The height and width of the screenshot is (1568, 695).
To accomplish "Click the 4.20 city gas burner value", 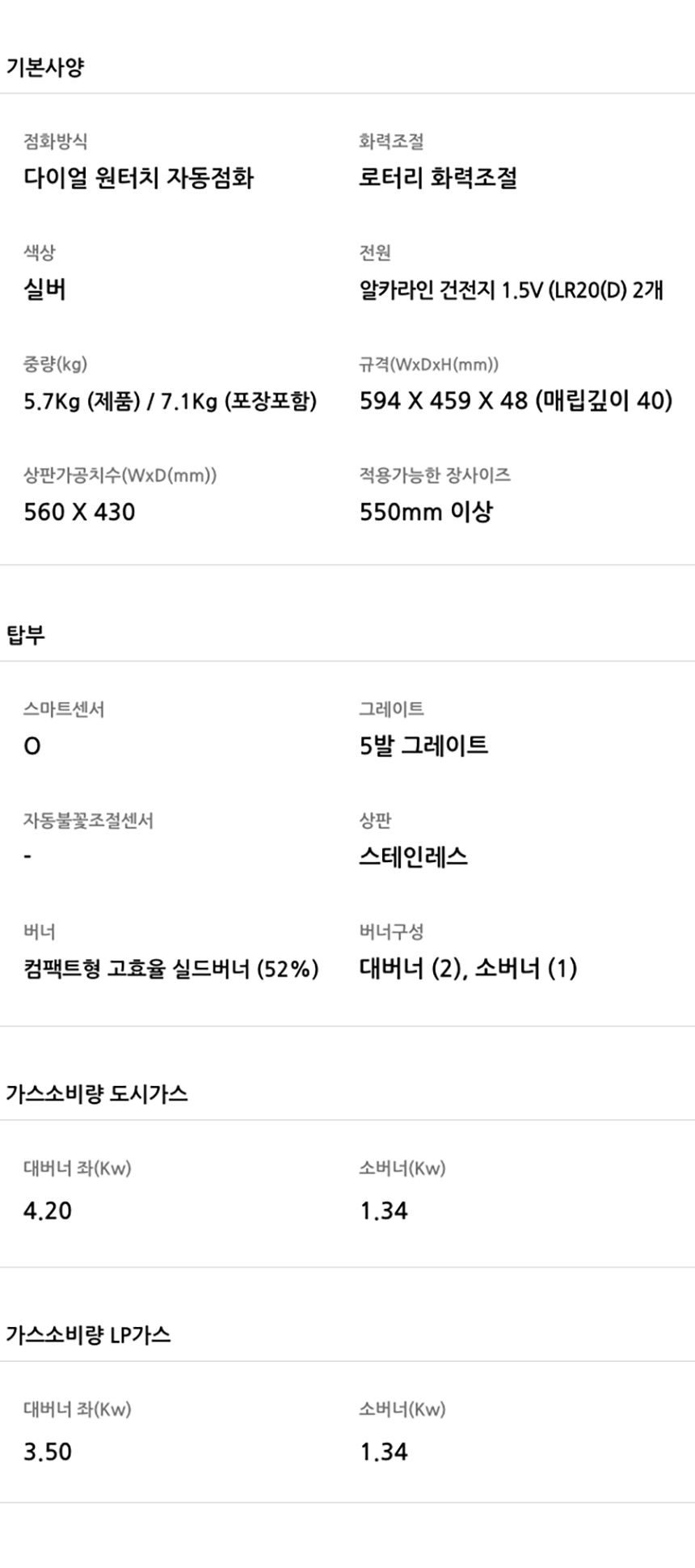I will point(48,1211).
